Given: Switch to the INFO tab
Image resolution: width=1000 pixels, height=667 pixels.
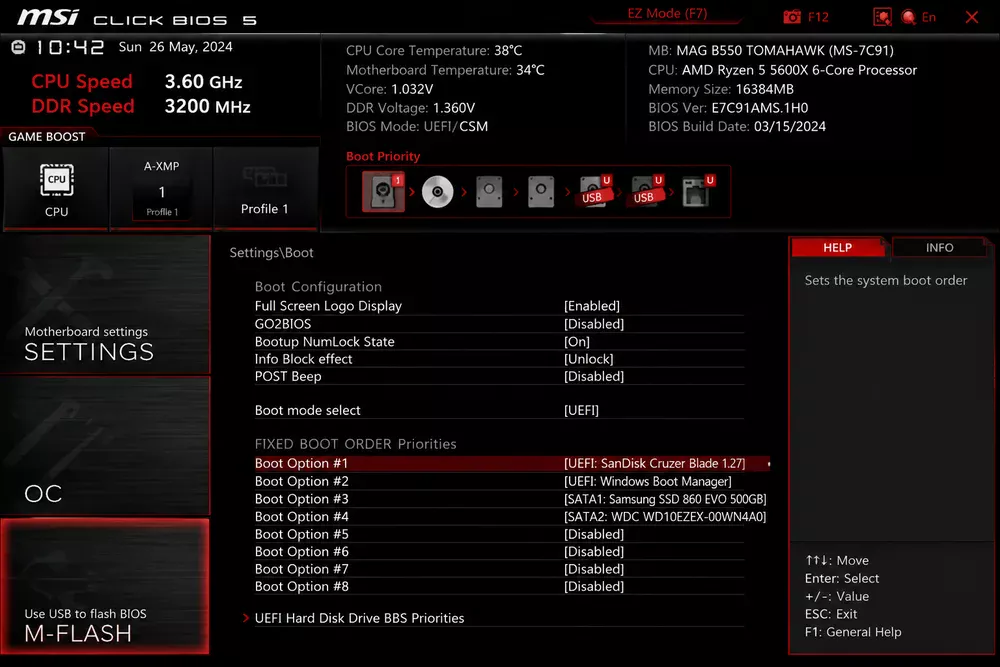Looking at the screenshot, I should tap(939, 247).
